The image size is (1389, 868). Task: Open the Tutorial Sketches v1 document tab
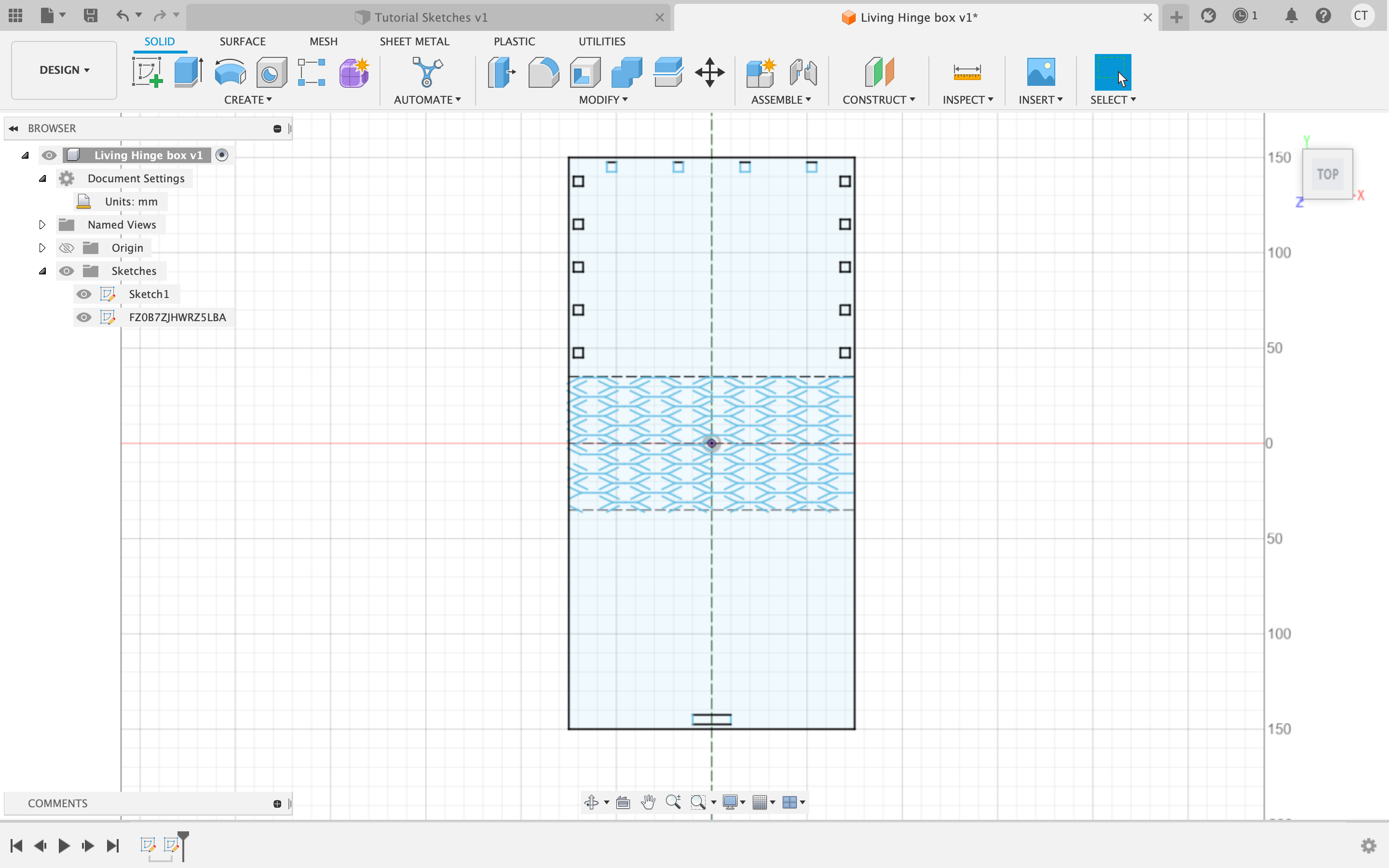click(430, 17)
